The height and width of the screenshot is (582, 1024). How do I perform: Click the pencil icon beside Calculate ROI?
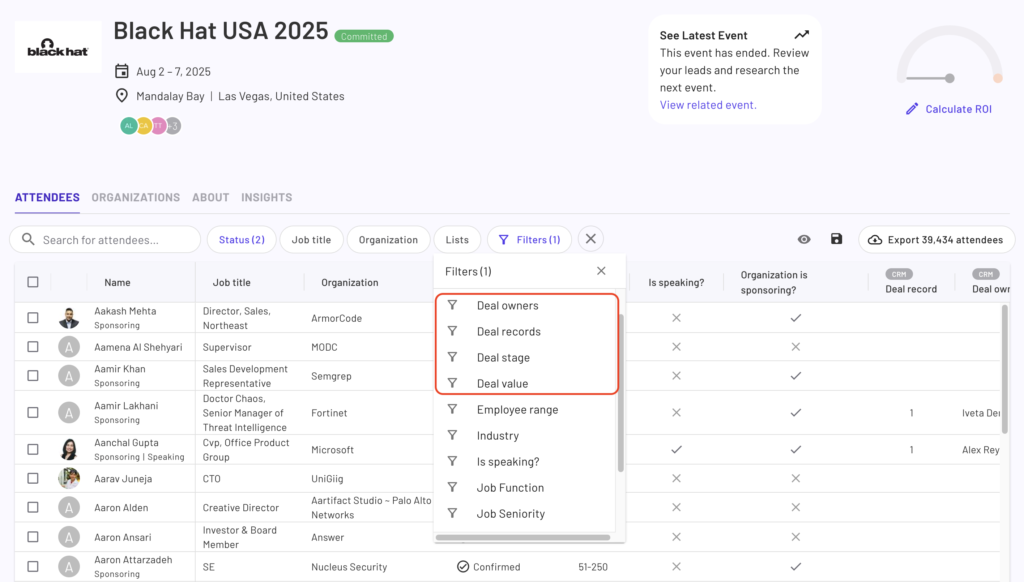912,108
